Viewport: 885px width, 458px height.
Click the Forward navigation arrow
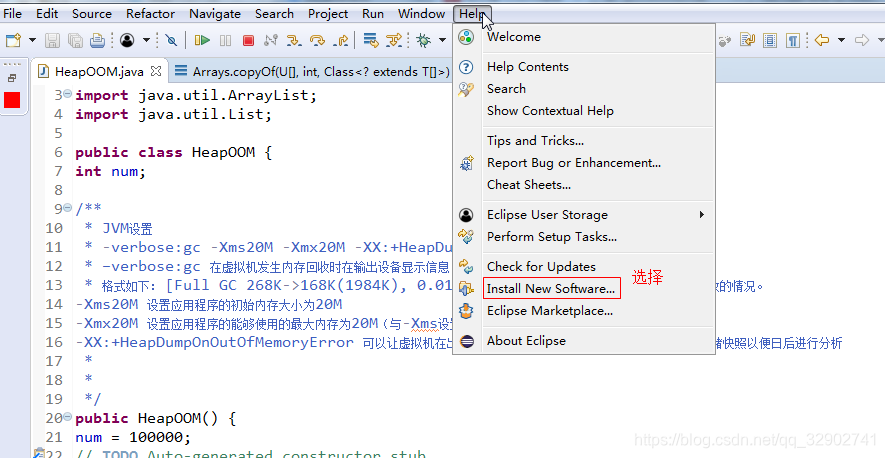click(x=862, y=40)
